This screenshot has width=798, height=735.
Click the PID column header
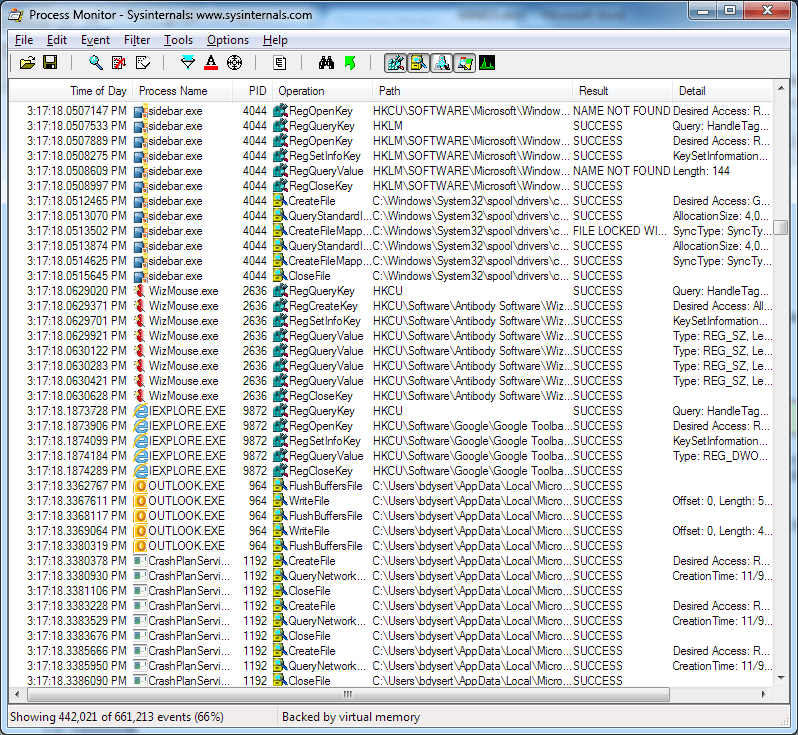pos(252,91)
